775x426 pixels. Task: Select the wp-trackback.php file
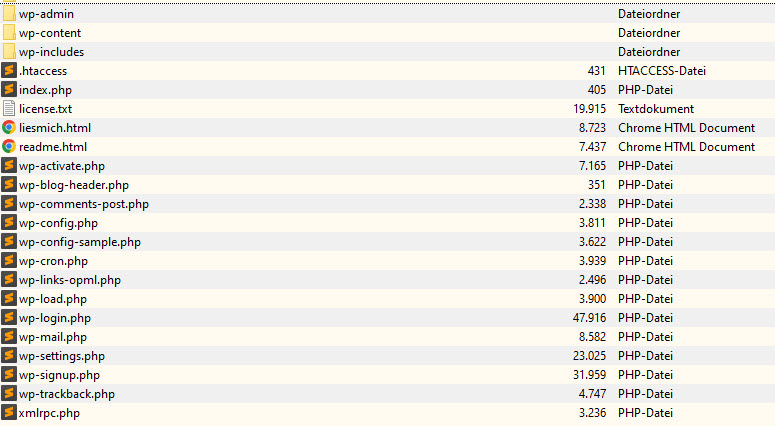[67, 394]
